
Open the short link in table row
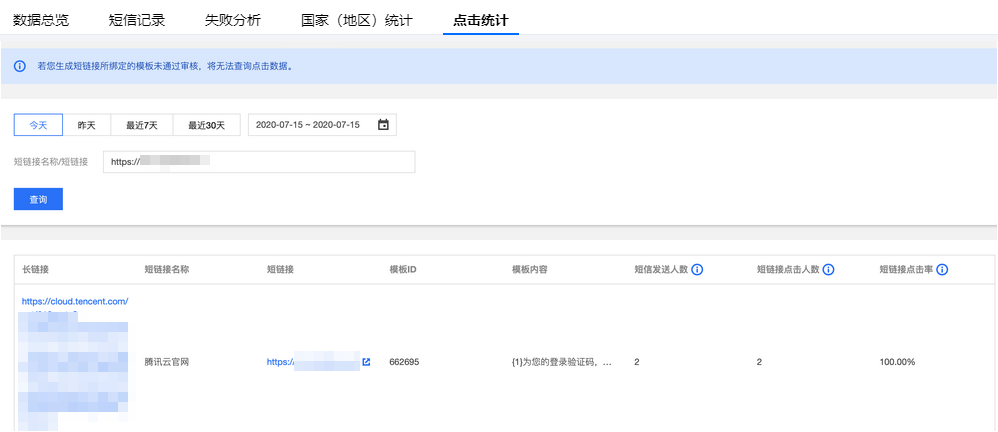point(312,362)
